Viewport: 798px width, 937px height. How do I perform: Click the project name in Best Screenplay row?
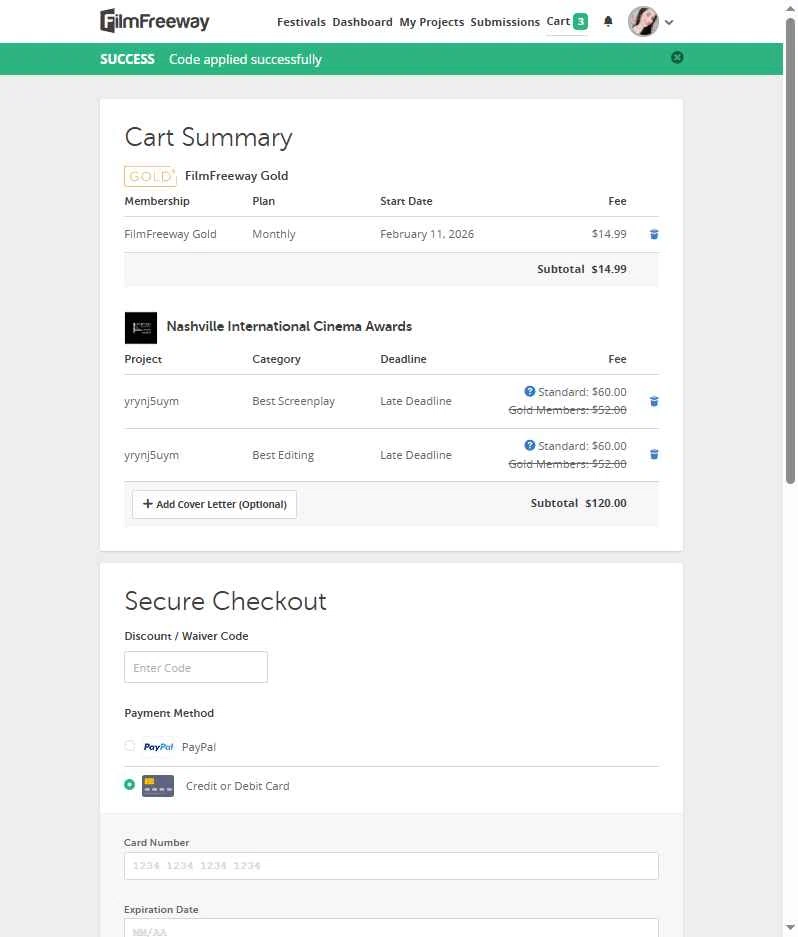151,401
